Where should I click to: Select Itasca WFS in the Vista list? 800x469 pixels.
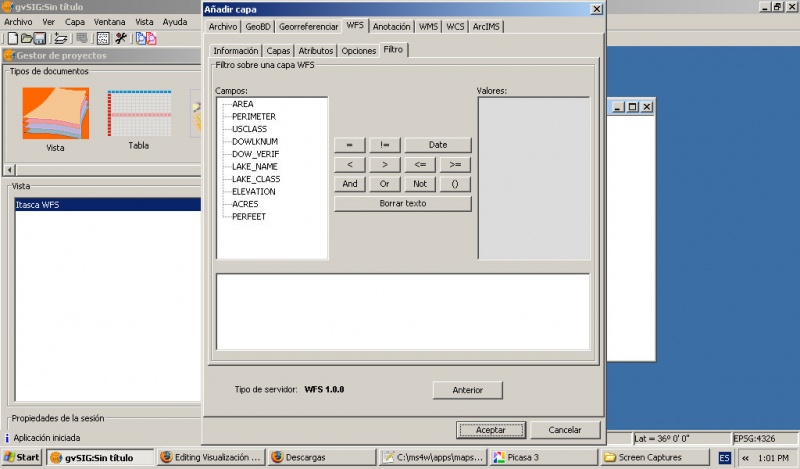(38, 205)
